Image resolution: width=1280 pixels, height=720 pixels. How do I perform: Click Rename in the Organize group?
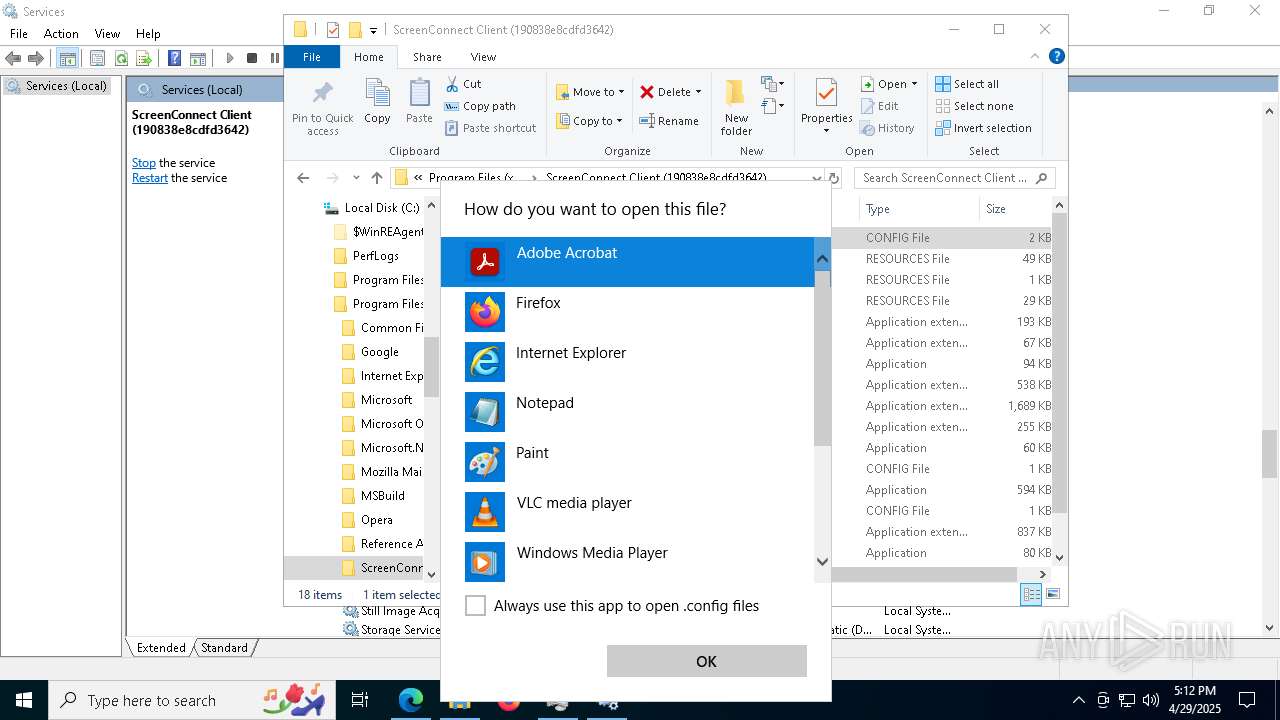pyautogui.click(x=669, y=121)
